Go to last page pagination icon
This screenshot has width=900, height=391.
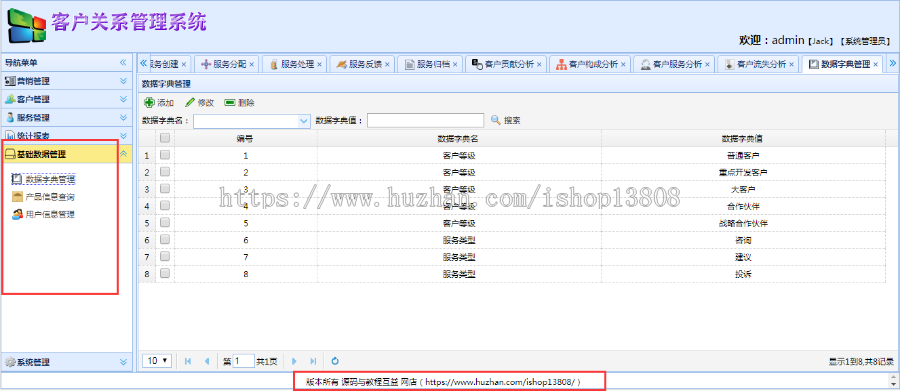click(313, 361)
